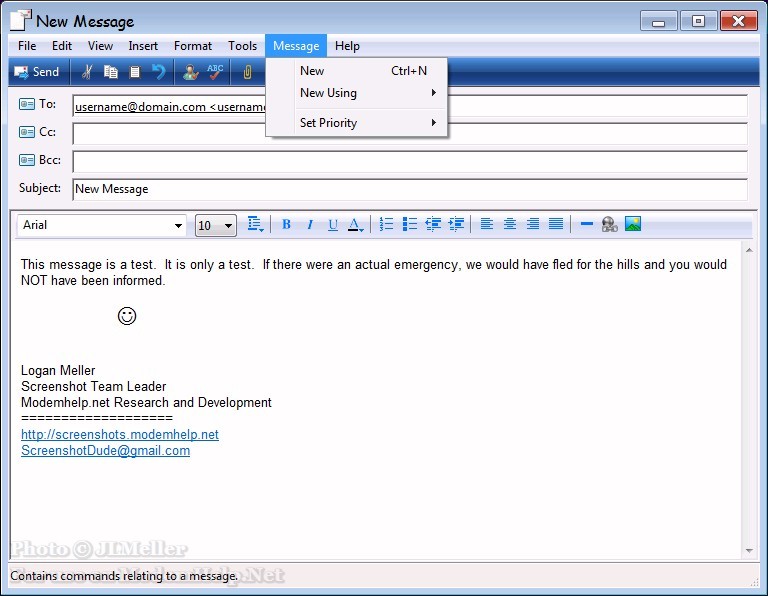The image size is (768, 596).
Task: Run spell check with the ABC icon
Action: click(215, 72)
